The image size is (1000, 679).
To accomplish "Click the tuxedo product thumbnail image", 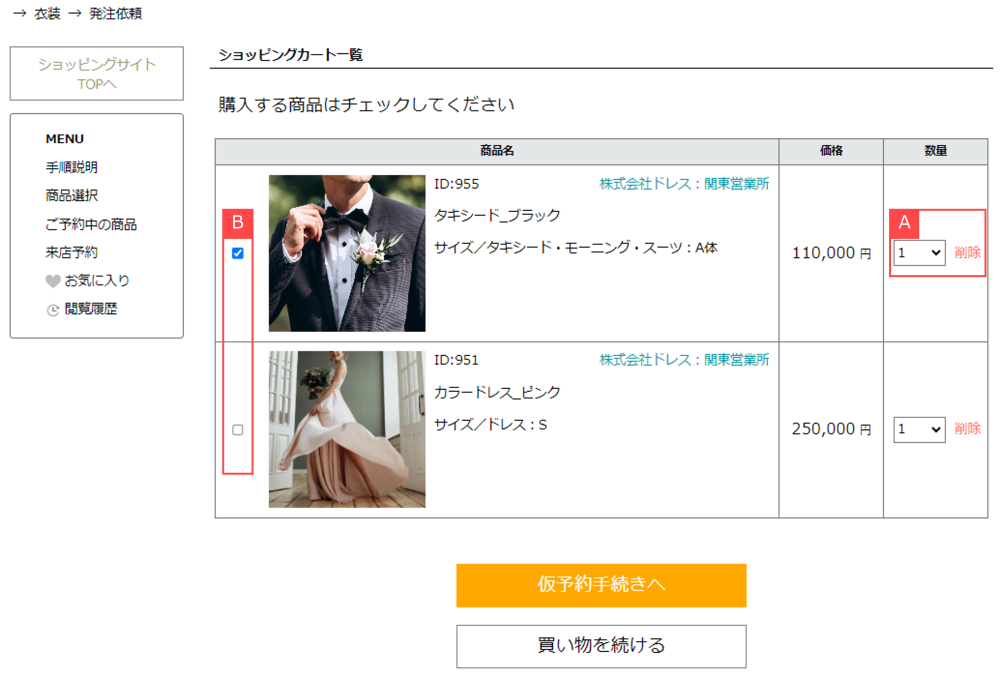I will pyautogui.click(x=345, y=251).
